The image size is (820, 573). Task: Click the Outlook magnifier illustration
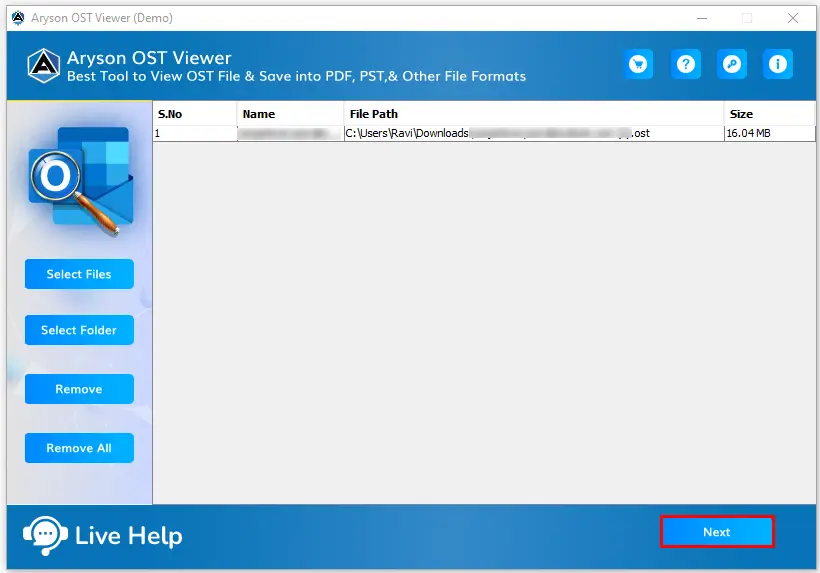coord(81,181)
